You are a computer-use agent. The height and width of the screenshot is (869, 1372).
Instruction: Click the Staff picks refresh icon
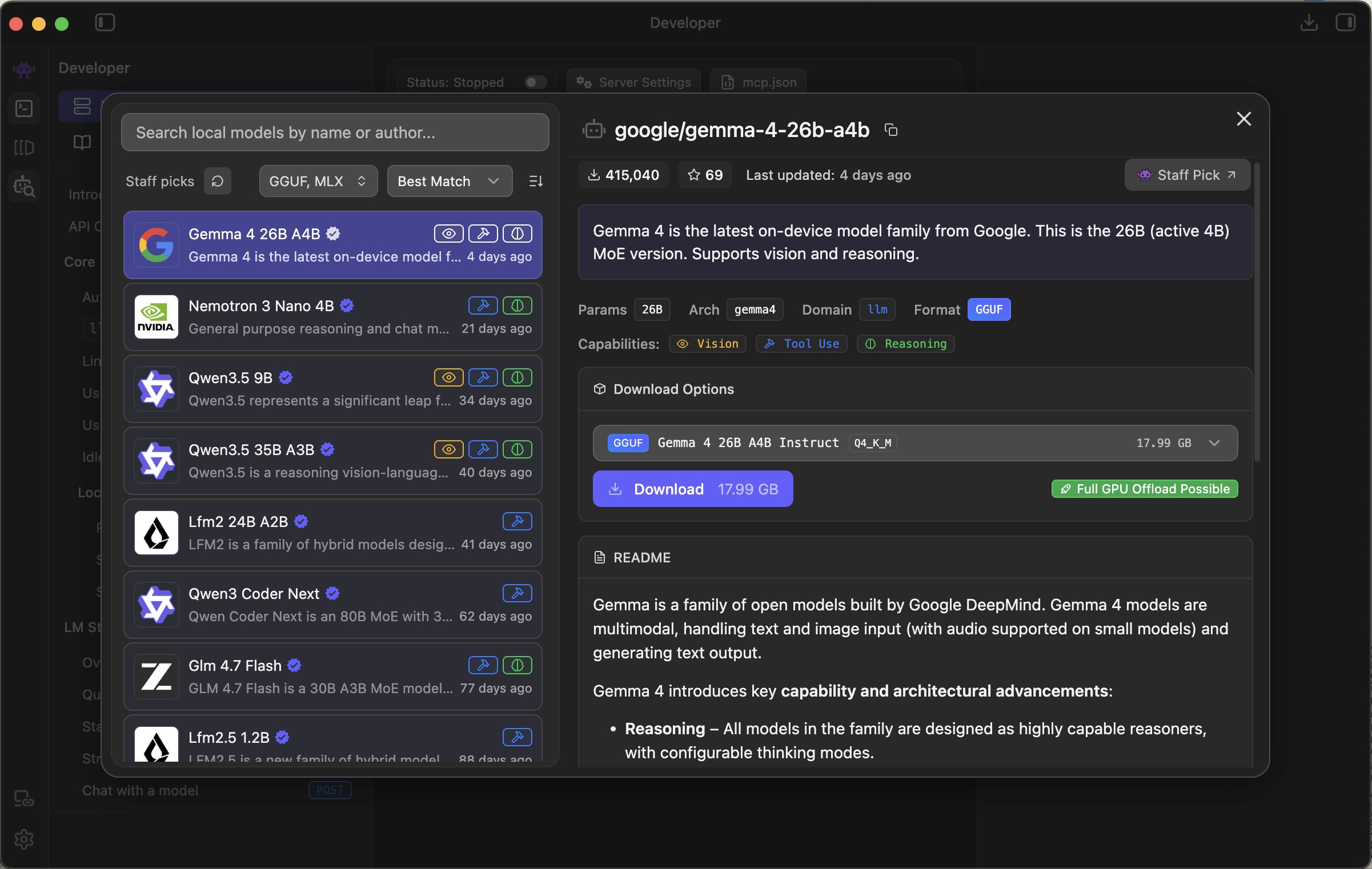(x=218, y=181)
